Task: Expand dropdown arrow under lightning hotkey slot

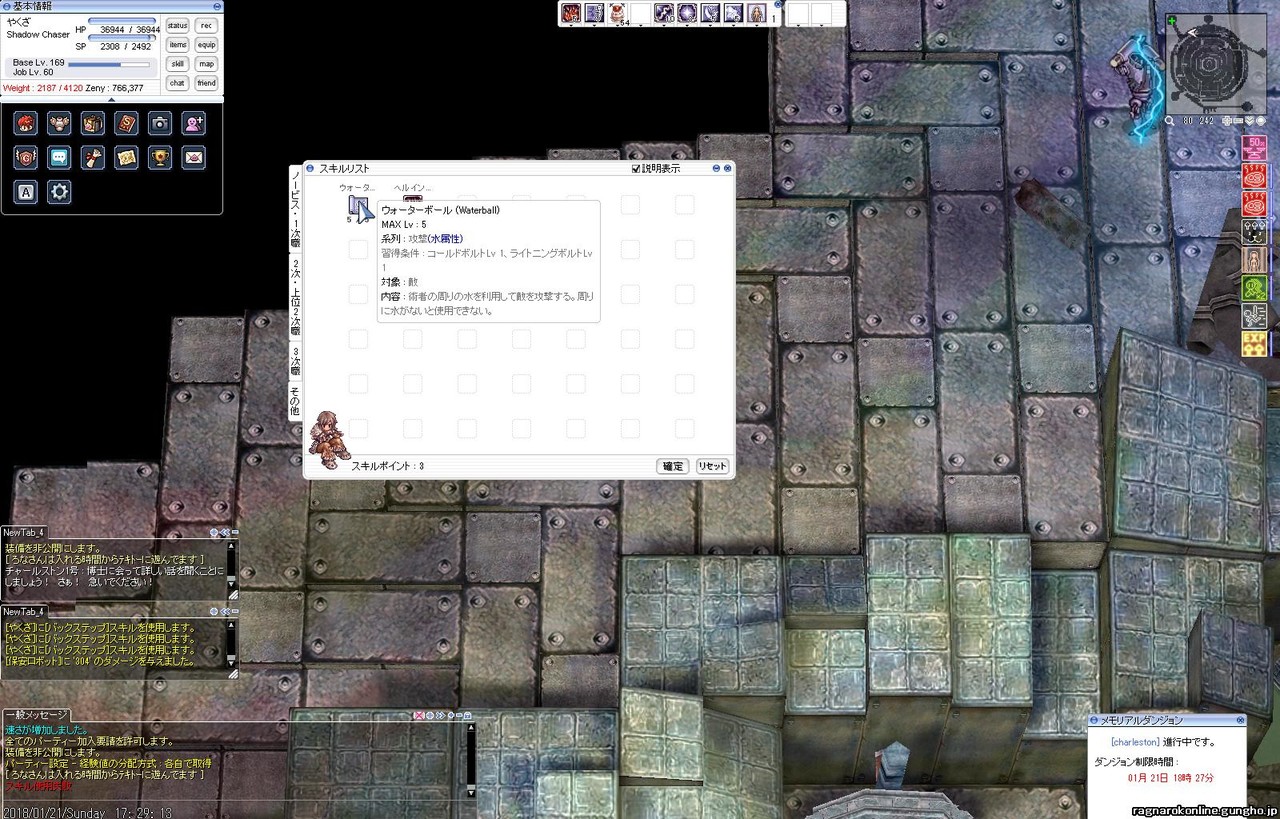Action: pos(664,27)
